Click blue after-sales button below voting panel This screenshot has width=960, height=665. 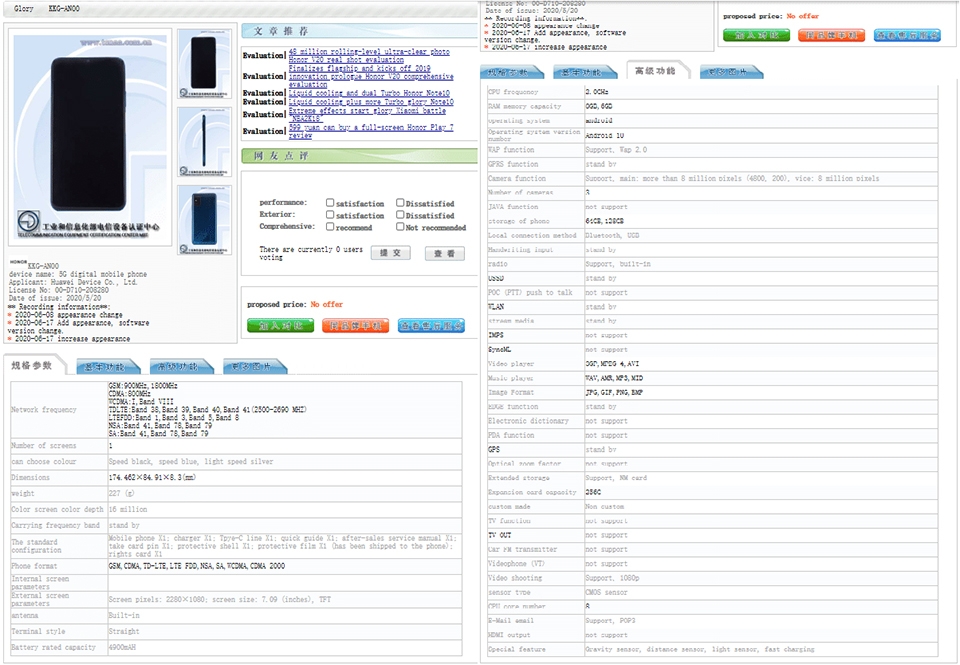click(x=431, y=326)
